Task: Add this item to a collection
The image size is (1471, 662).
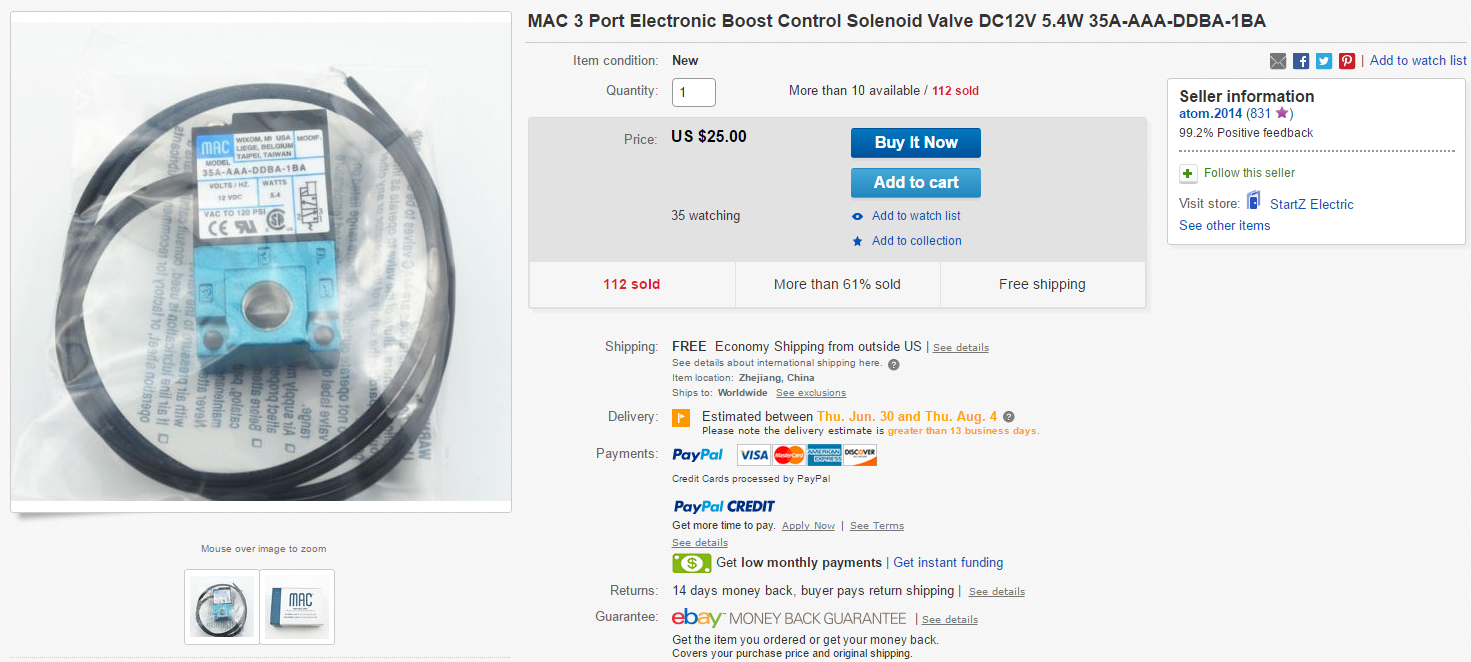Action: [x=916, y=241]
